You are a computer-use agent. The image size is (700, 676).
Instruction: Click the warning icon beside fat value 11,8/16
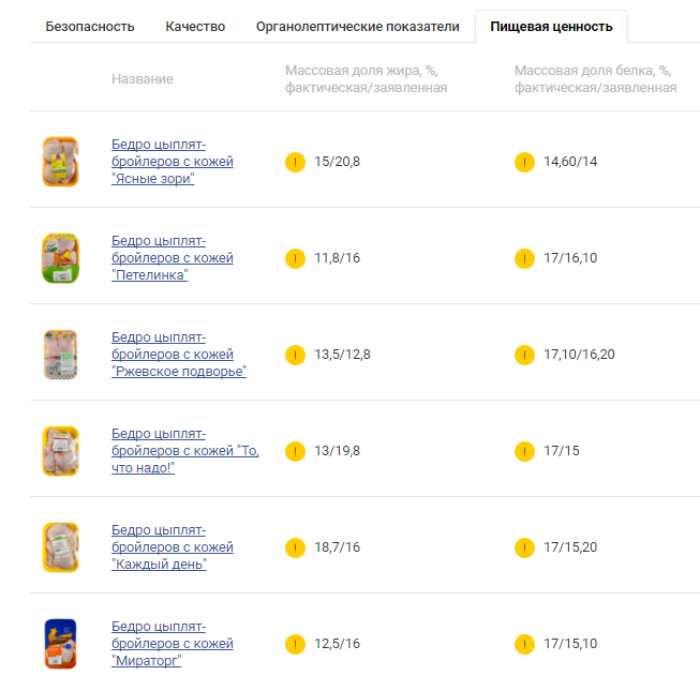(295, 259)
